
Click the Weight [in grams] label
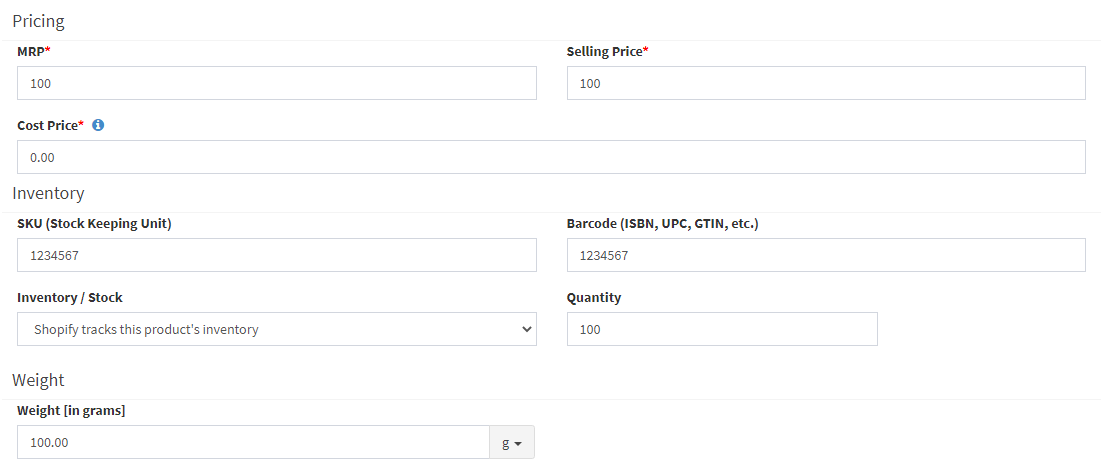coord(71,410)
